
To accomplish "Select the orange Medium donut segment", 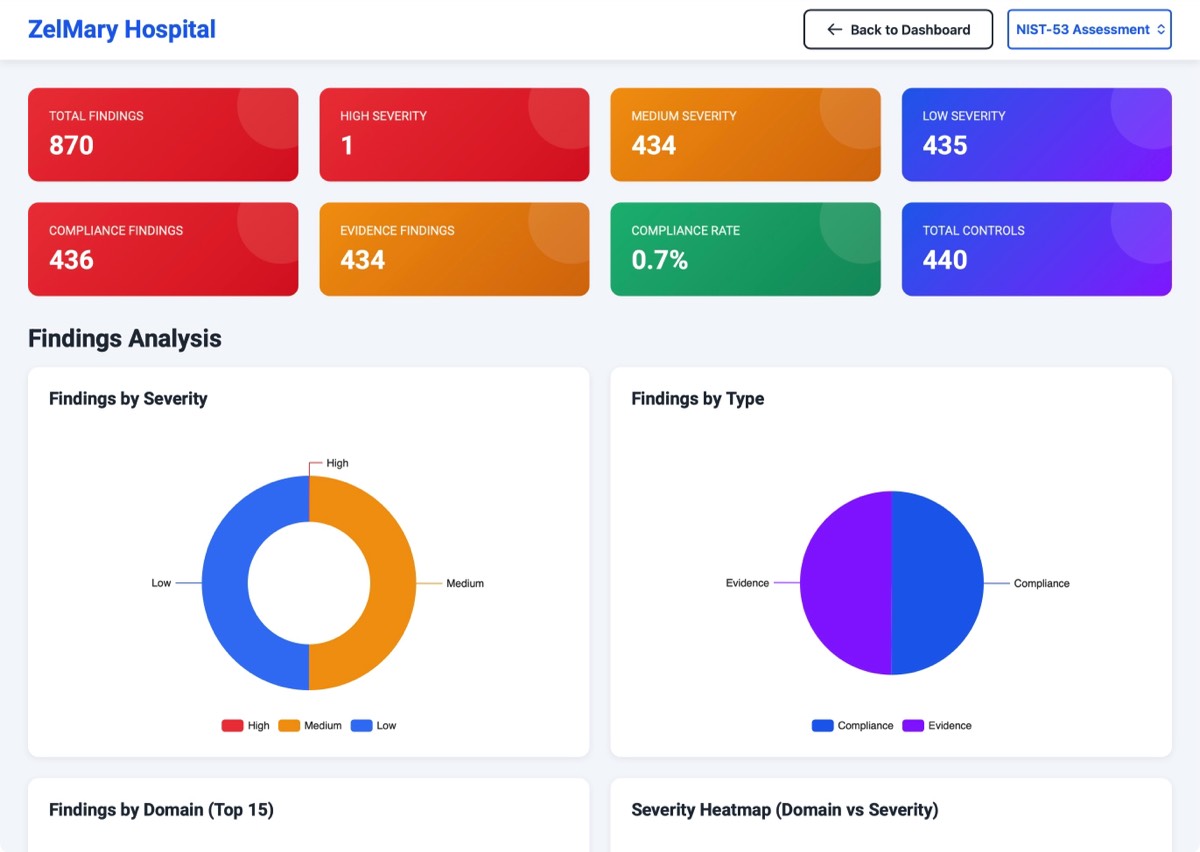I will pyautogui.click(x=392, y=583).
